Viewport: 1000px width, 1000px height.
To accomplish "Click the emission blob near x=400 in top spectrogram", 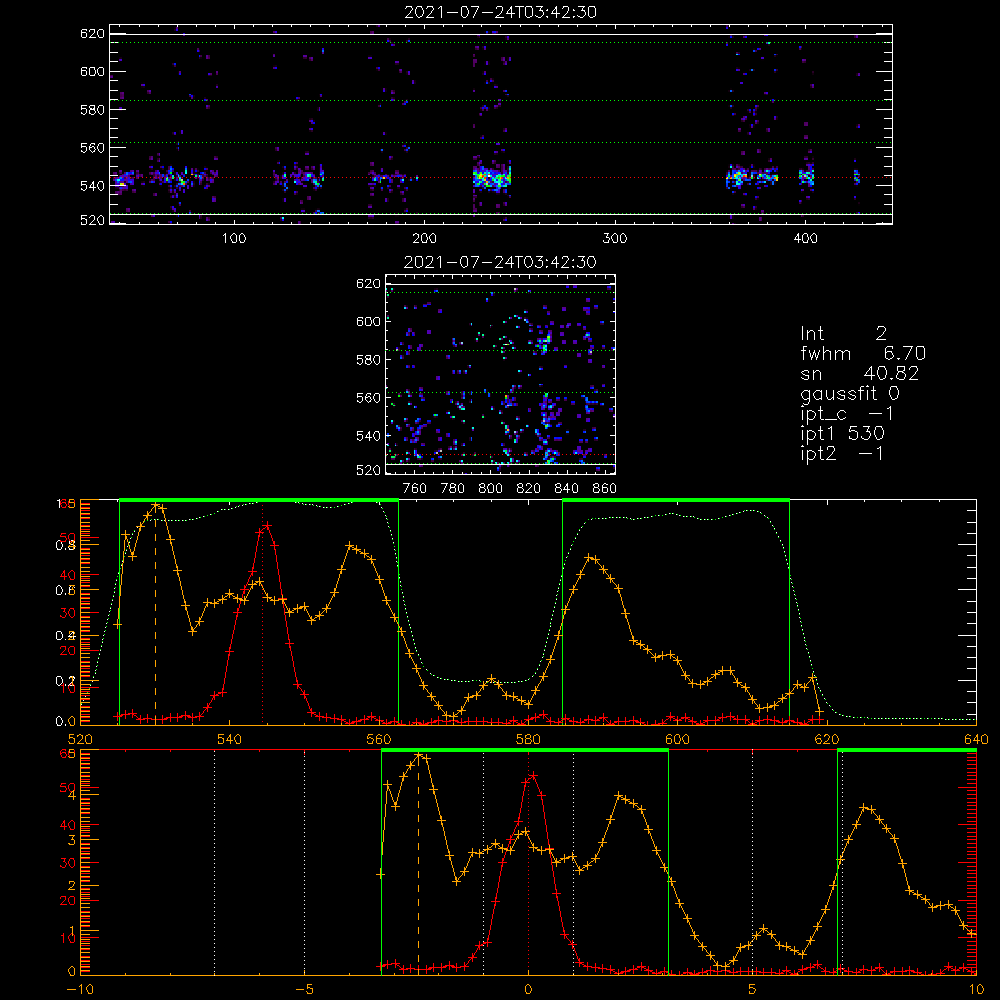I will pos(807,177).
